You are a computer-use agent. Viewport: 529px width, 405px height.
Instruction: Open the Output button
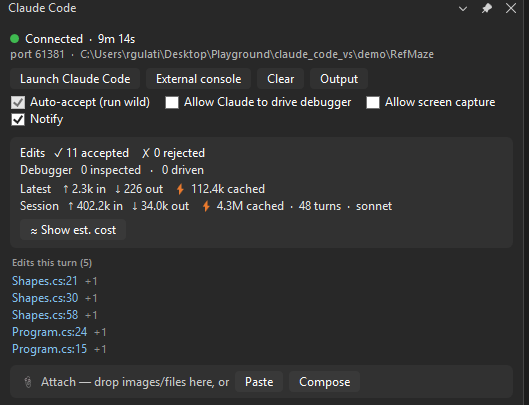coord(339,79)
